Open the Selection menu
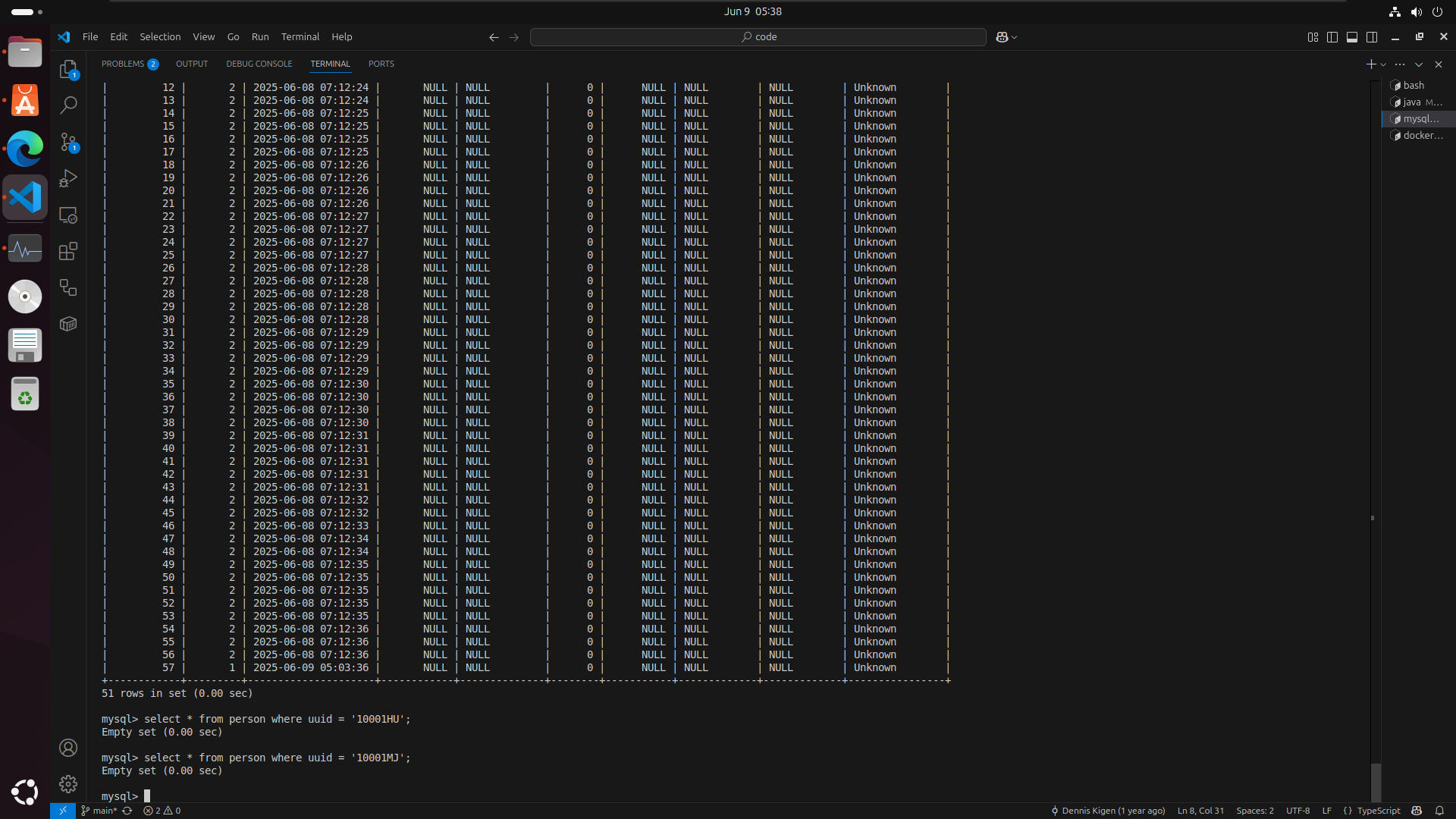This screenshot has width=1456, height=819. click(x=160, y=37)
